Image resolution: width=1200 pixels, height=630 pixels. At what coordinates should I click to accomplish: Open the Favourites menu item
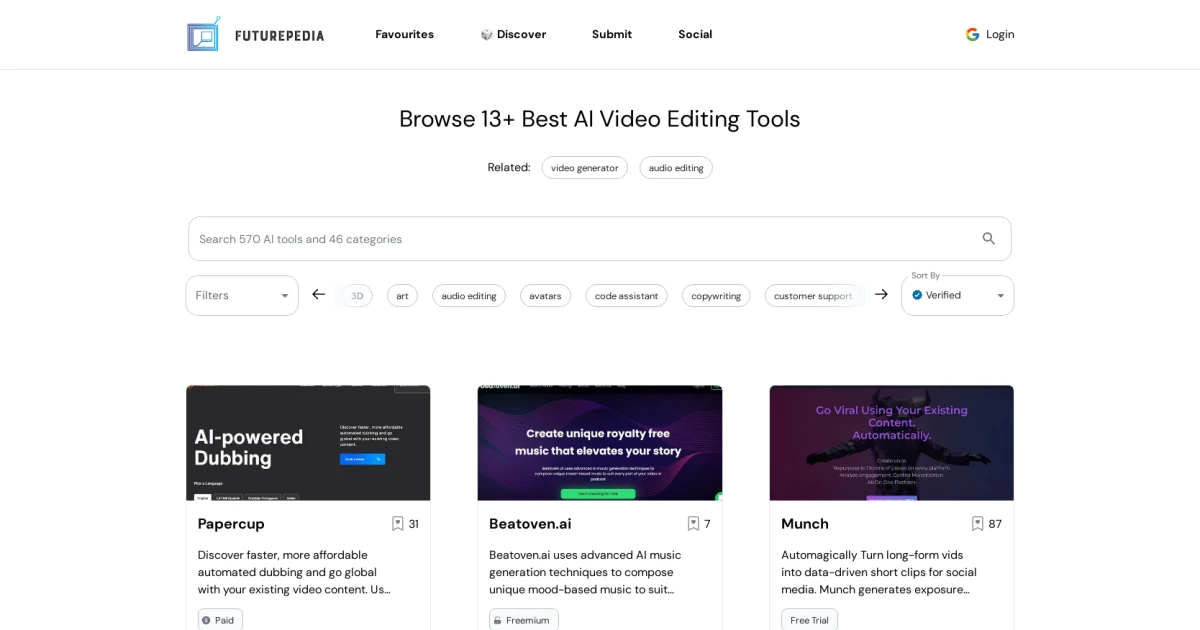(x=404, y=33)
